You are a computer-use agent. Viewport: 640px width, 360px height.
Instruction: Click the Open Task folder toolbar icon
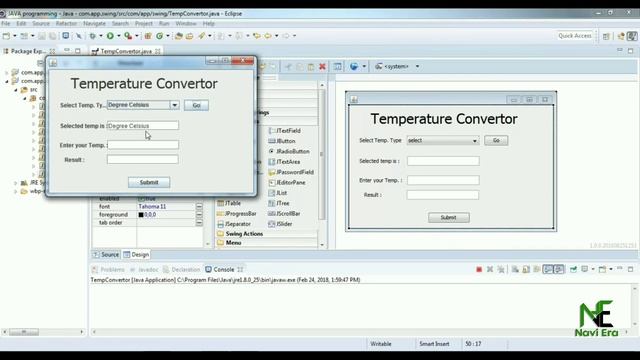coord(189,36)
